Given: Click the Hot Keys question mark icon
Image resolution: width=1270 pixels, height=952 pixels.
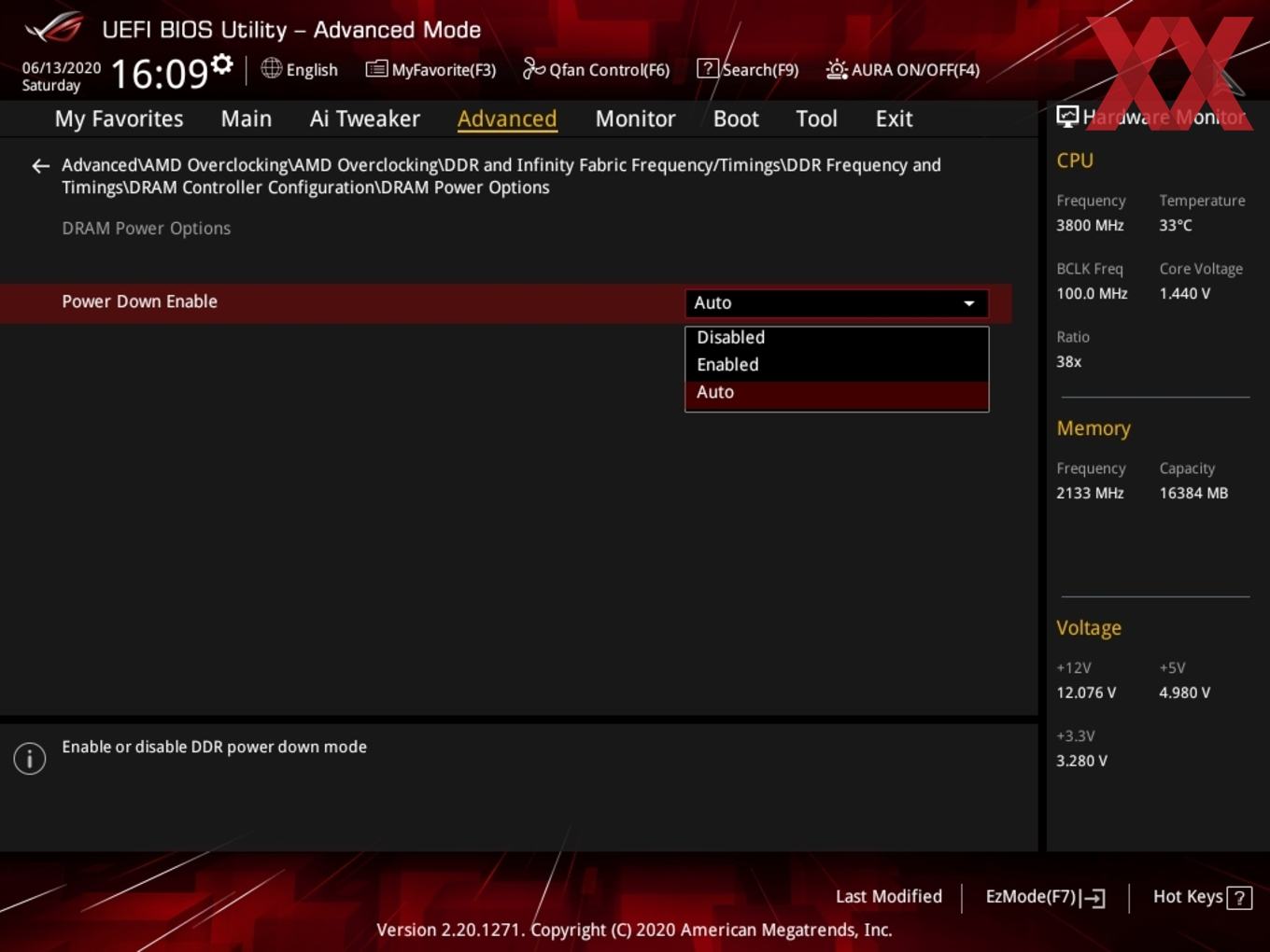Looking at the screenshot, I should coord(1239,898).
